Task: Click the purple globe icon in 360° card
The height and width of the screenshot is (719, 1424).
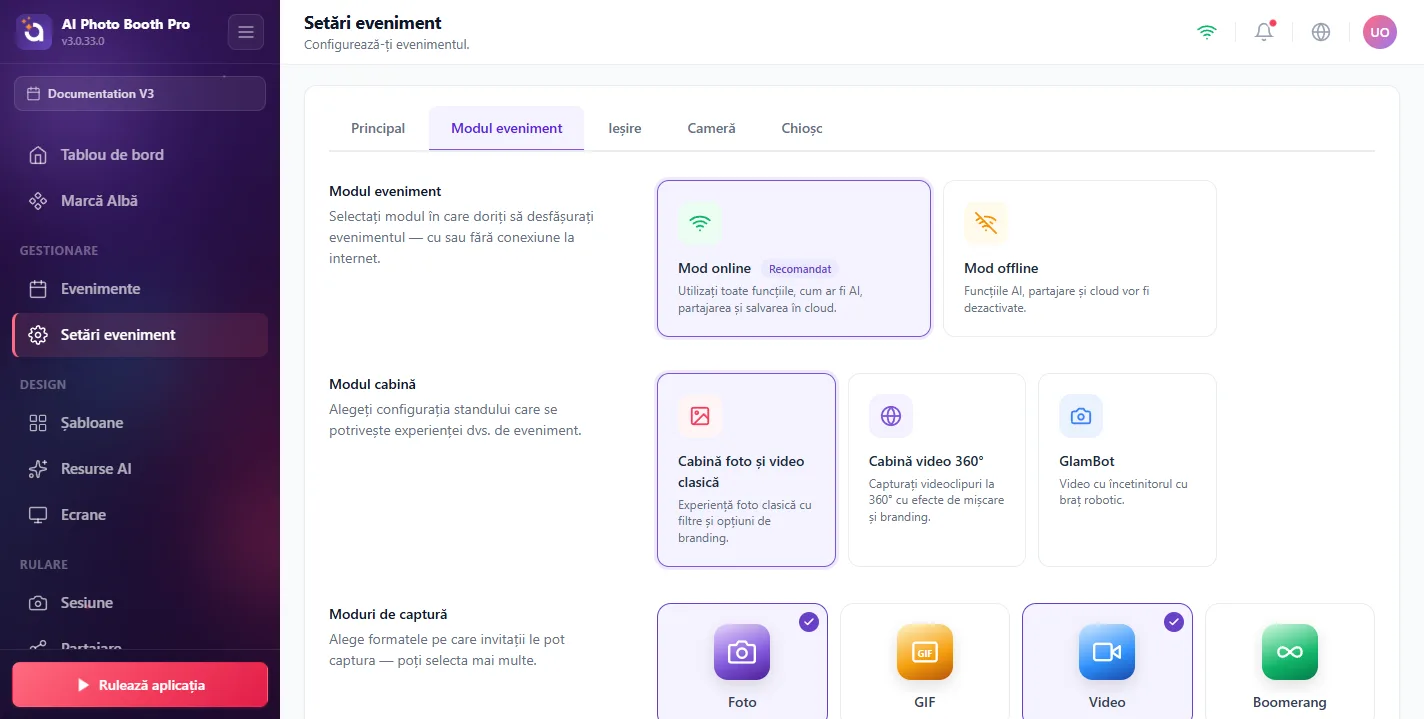Action: (x=891, y=416)
